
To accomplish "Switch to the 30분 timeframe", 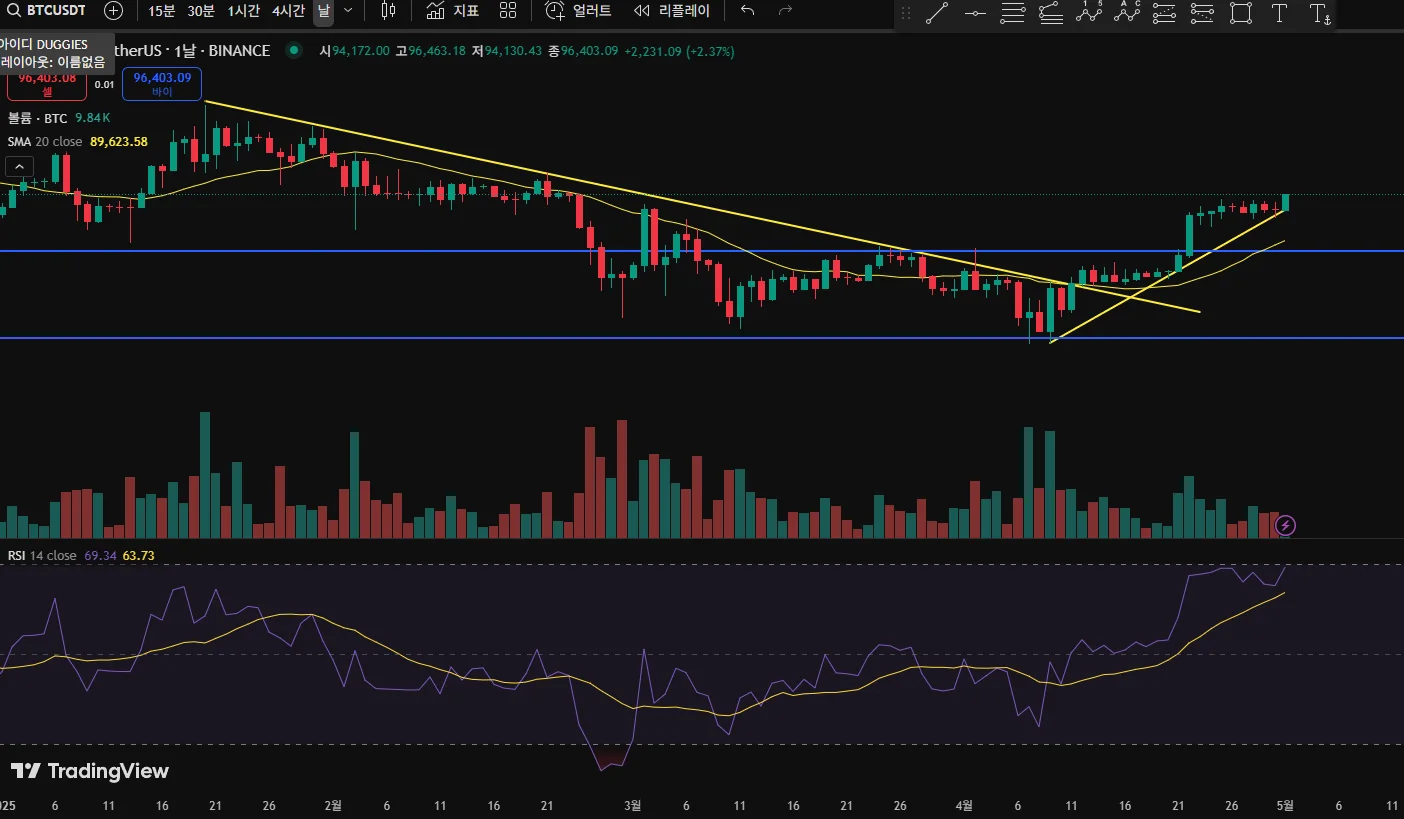I will [x=201, y=11].
